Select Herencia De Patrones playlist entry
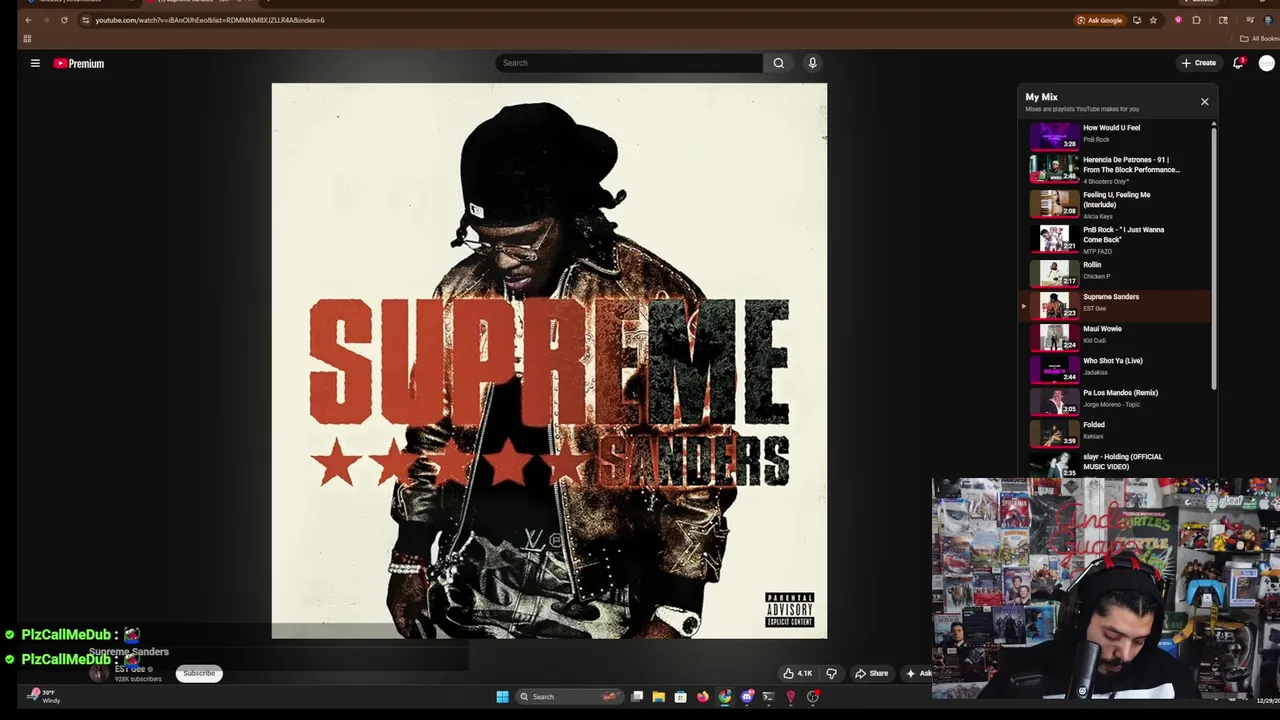This screenshot has height=720, width=1280. pos(1117,169)
